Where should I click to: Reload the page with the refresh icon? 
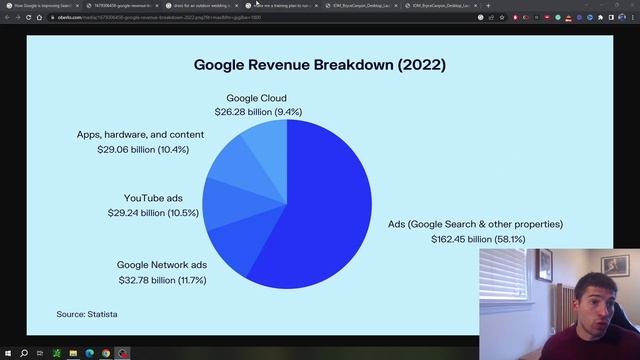point(28,18)
